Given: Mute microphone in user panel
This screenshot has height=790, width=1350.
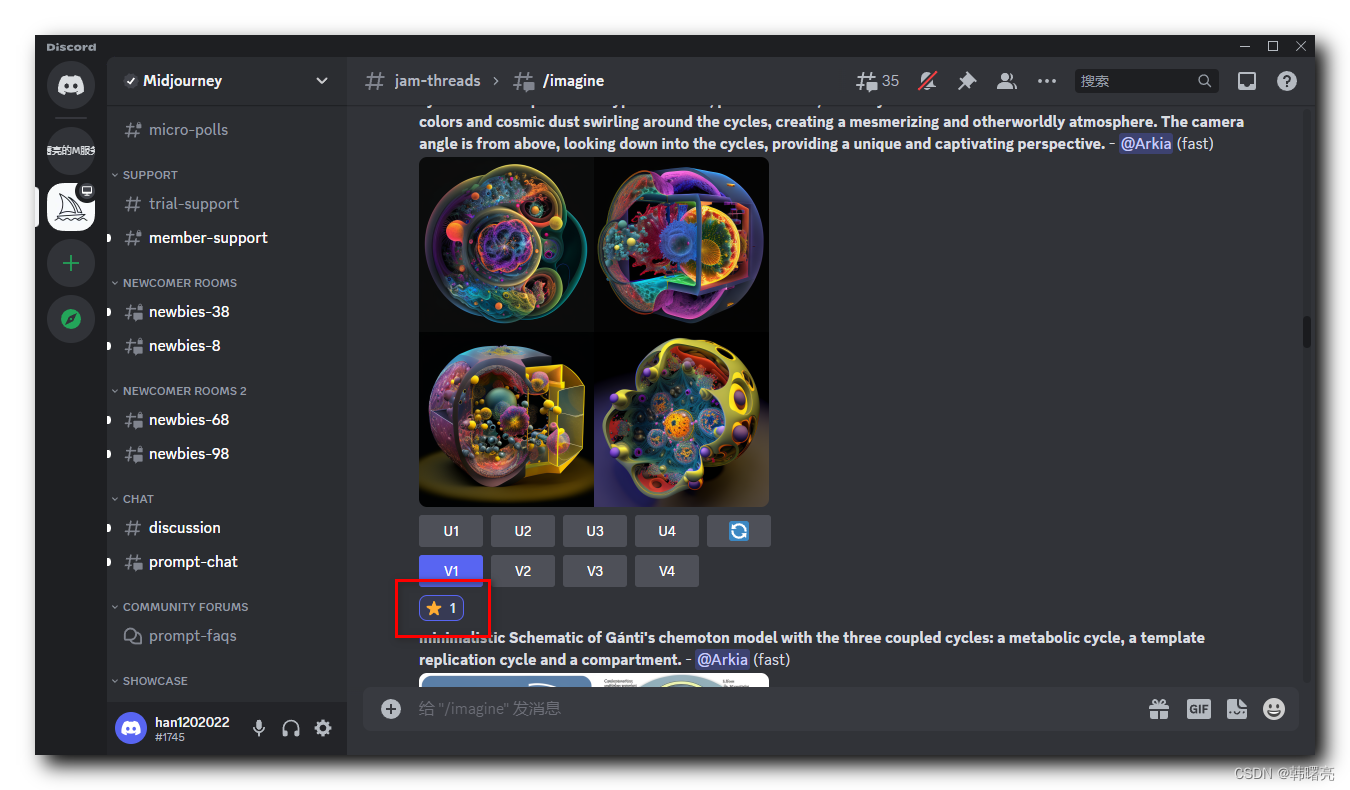Looking at the screenshot, I should [x=259, y=728].
